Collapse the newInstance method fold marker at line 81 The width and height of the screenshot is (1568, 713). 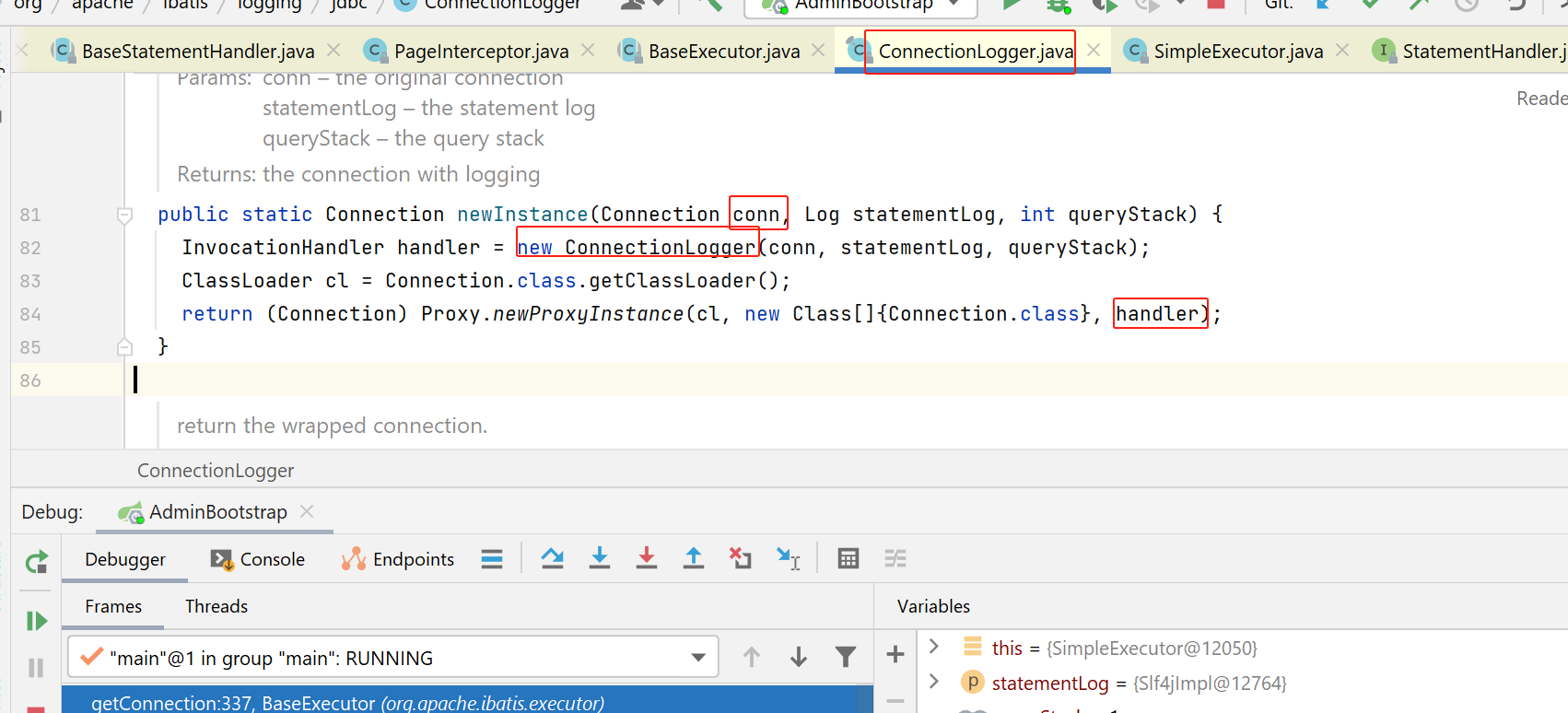124,216
